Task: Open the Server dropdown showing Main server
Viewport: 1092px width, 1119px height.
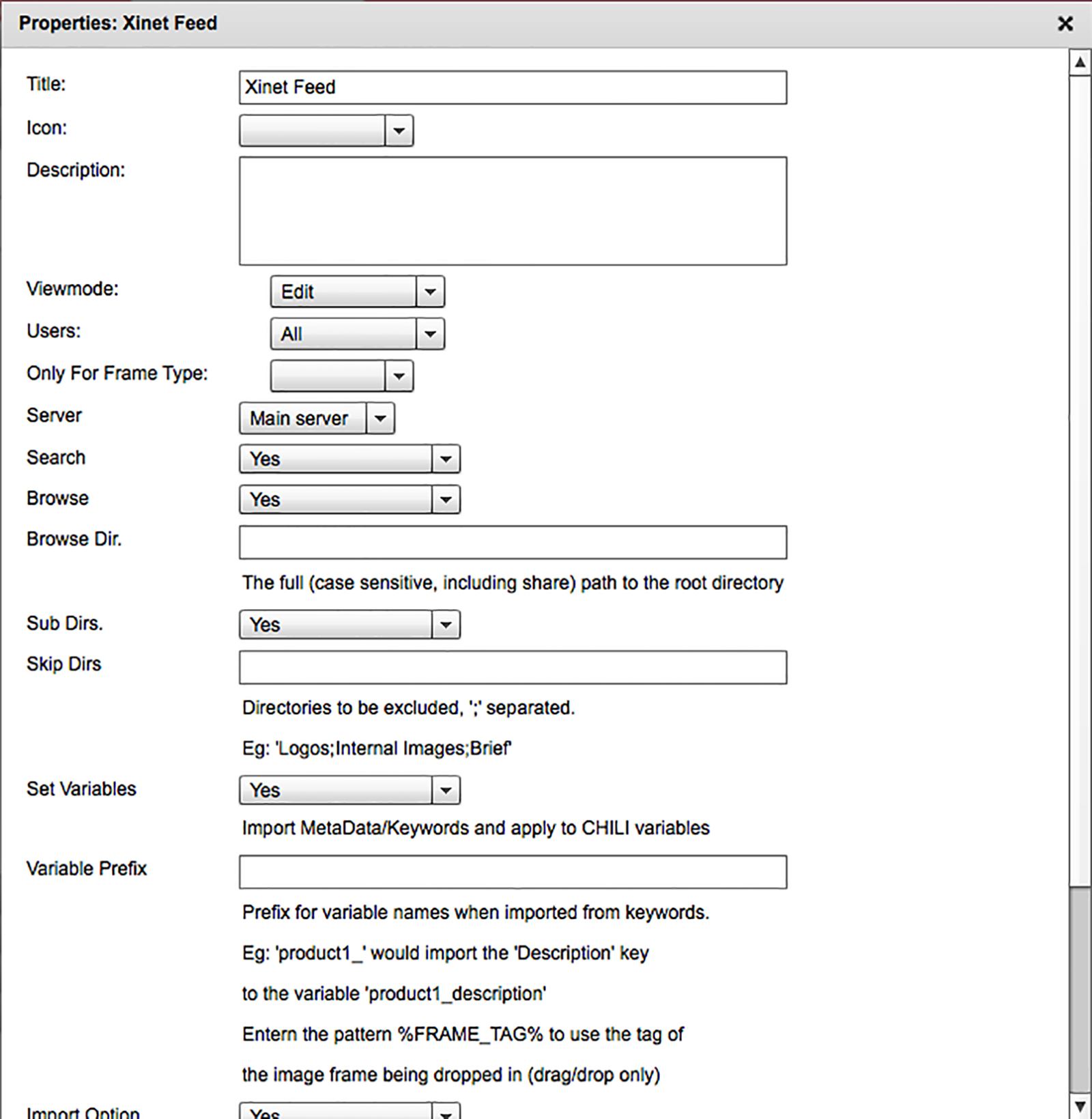Action: (317, 419)
